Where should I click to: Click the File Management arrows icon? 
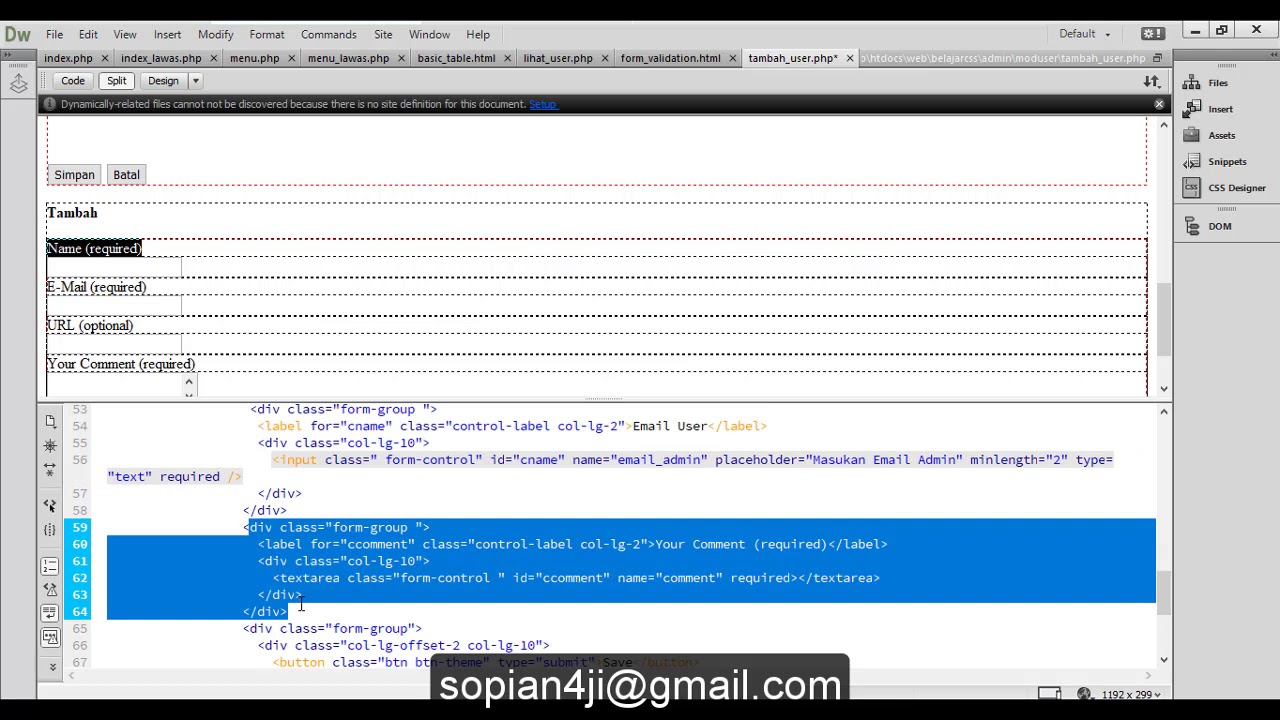1152,81
